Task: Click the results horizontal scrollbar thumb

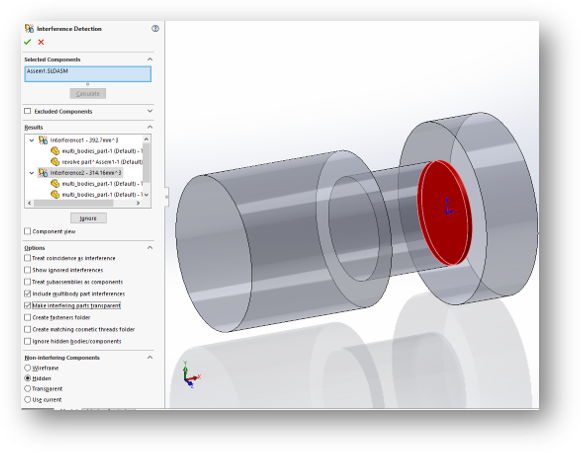Action: [73, 203]
